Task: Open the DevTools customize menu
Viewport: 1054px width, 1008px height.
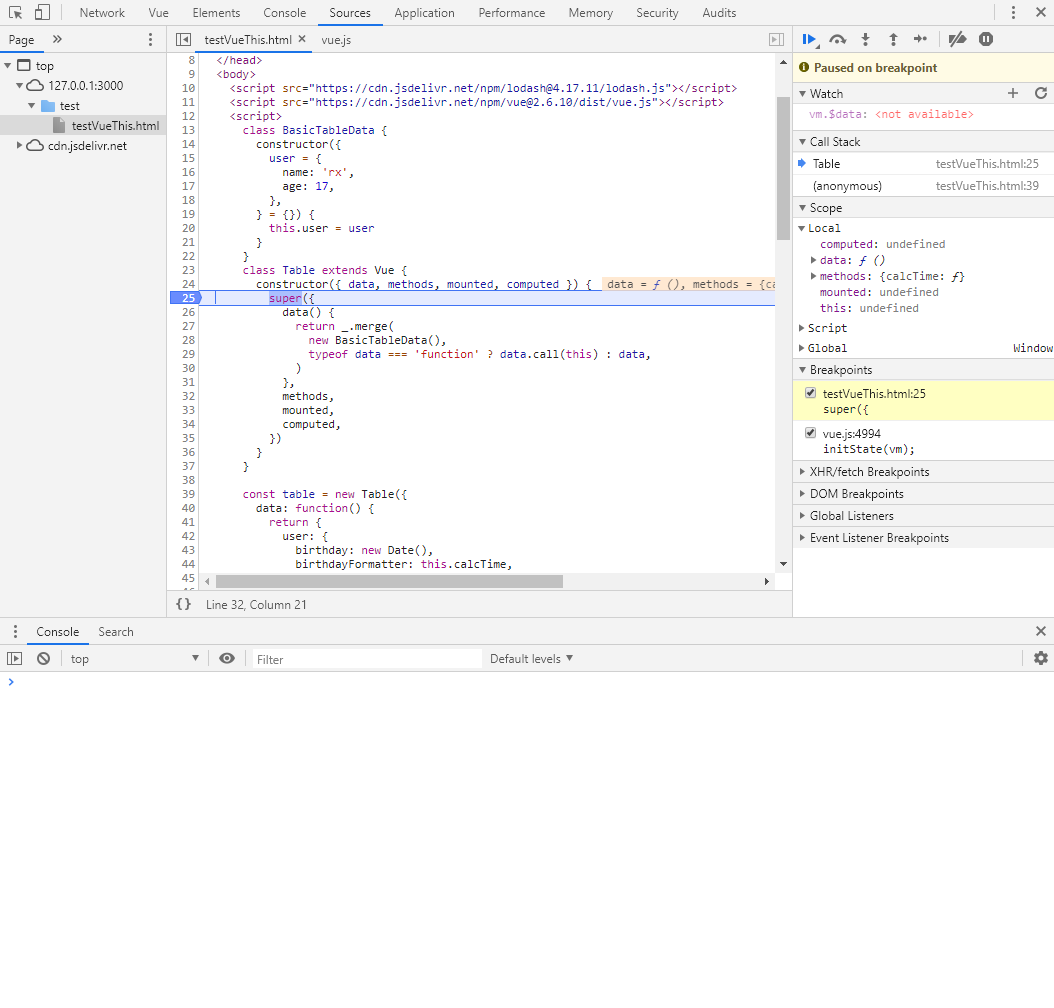Action: click(x=1013, y=13)
